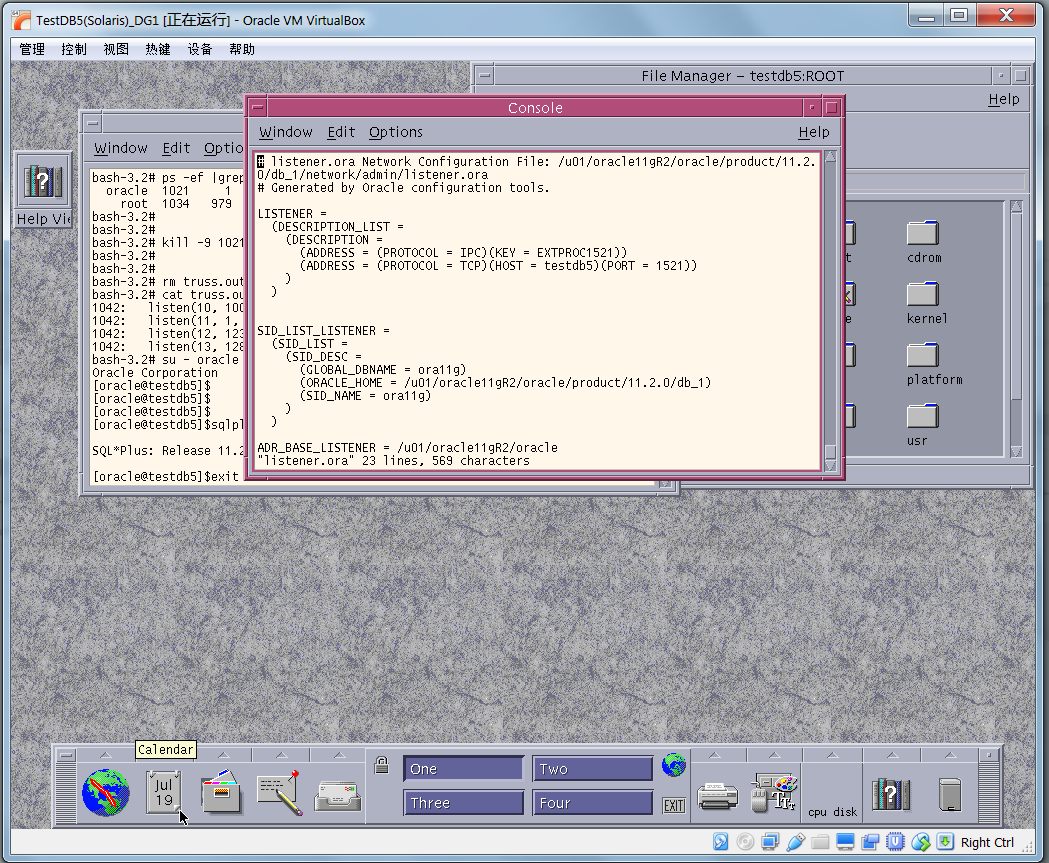Viewport: 1049px width, 863px height.
Task: Open the Console Edit menu
Action: click(341, 132)
